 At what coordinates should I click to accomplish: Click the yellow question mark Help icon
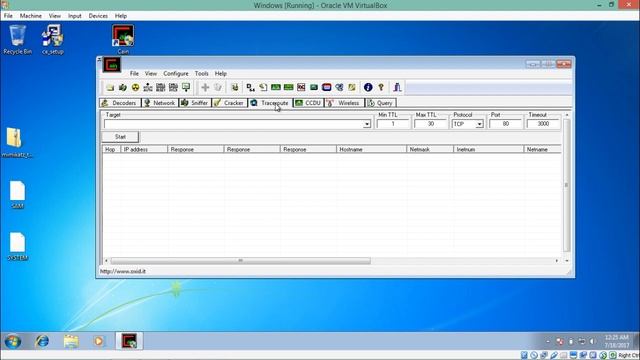click(381, 87)
